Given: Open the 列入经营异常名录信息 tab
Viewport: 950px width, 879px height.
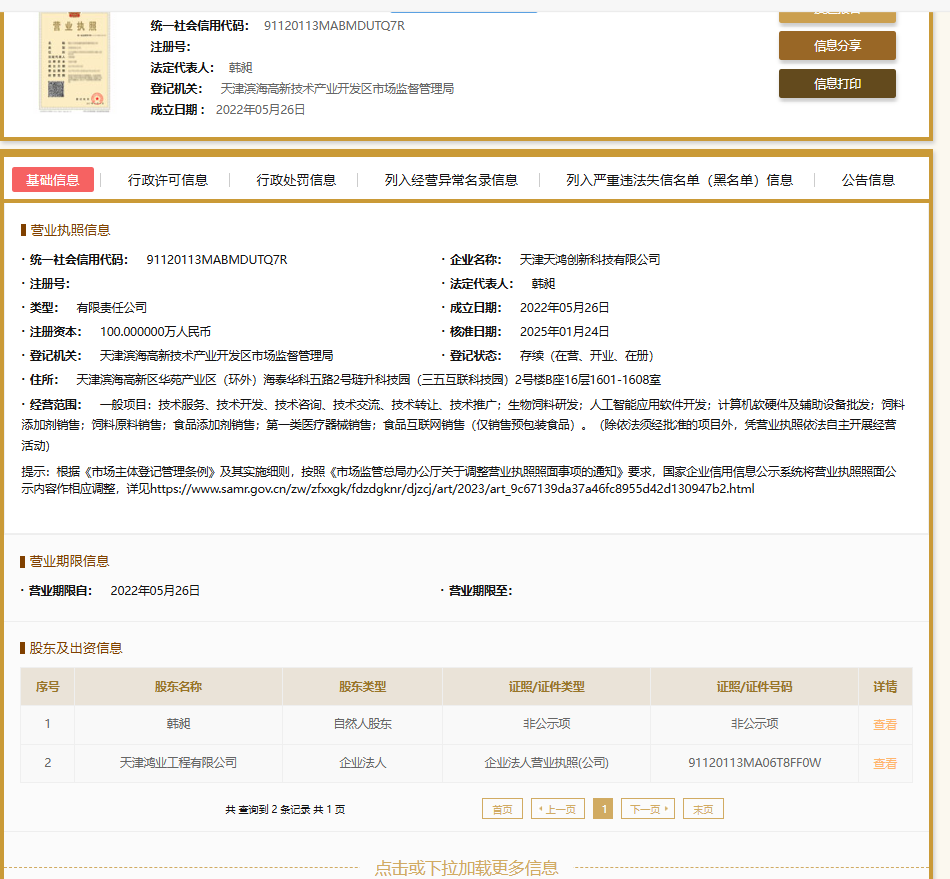Looking at the screenshot, I should [x=451, y=180].
